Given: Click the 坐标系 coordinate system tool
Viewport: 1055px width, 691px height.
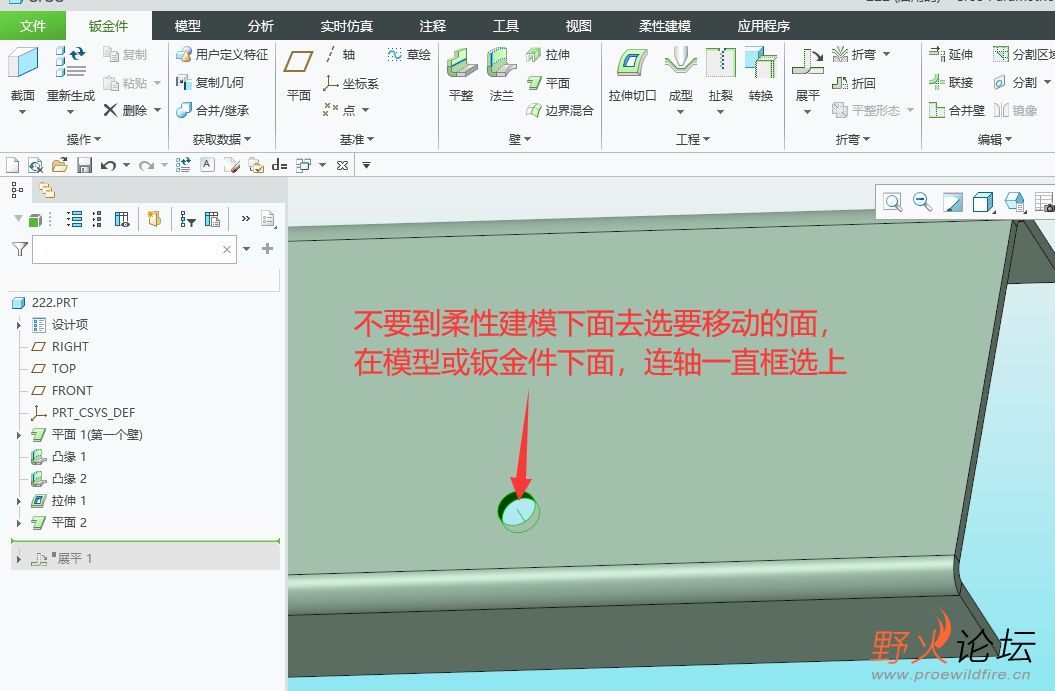Looking at the screenshot, I should click(x=351, y=83).
